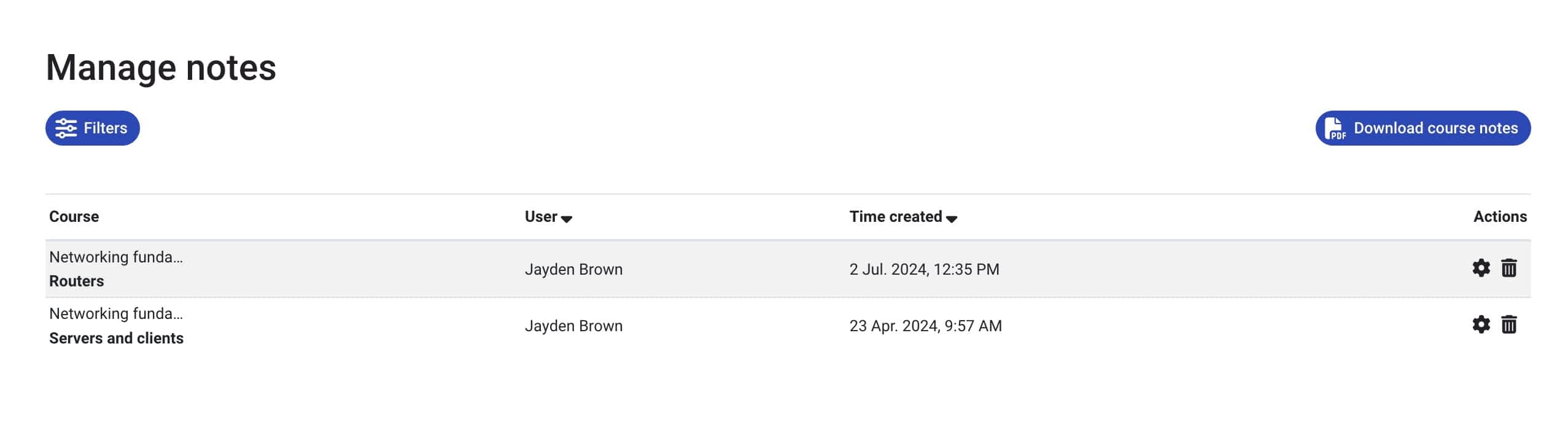Sort by User column arrow

[567, 219]
